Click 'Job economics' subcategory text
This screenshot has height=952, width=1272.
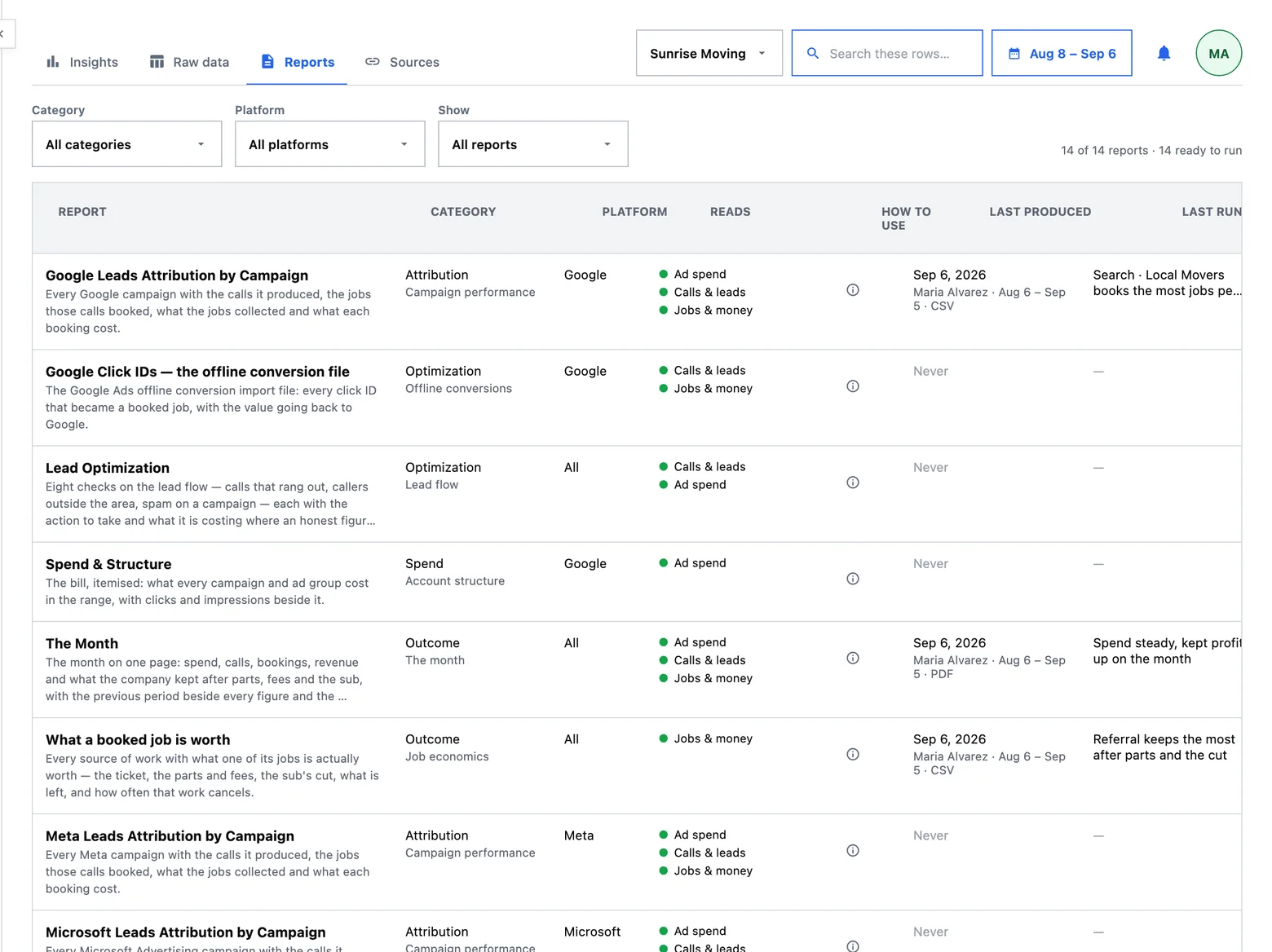447,757
